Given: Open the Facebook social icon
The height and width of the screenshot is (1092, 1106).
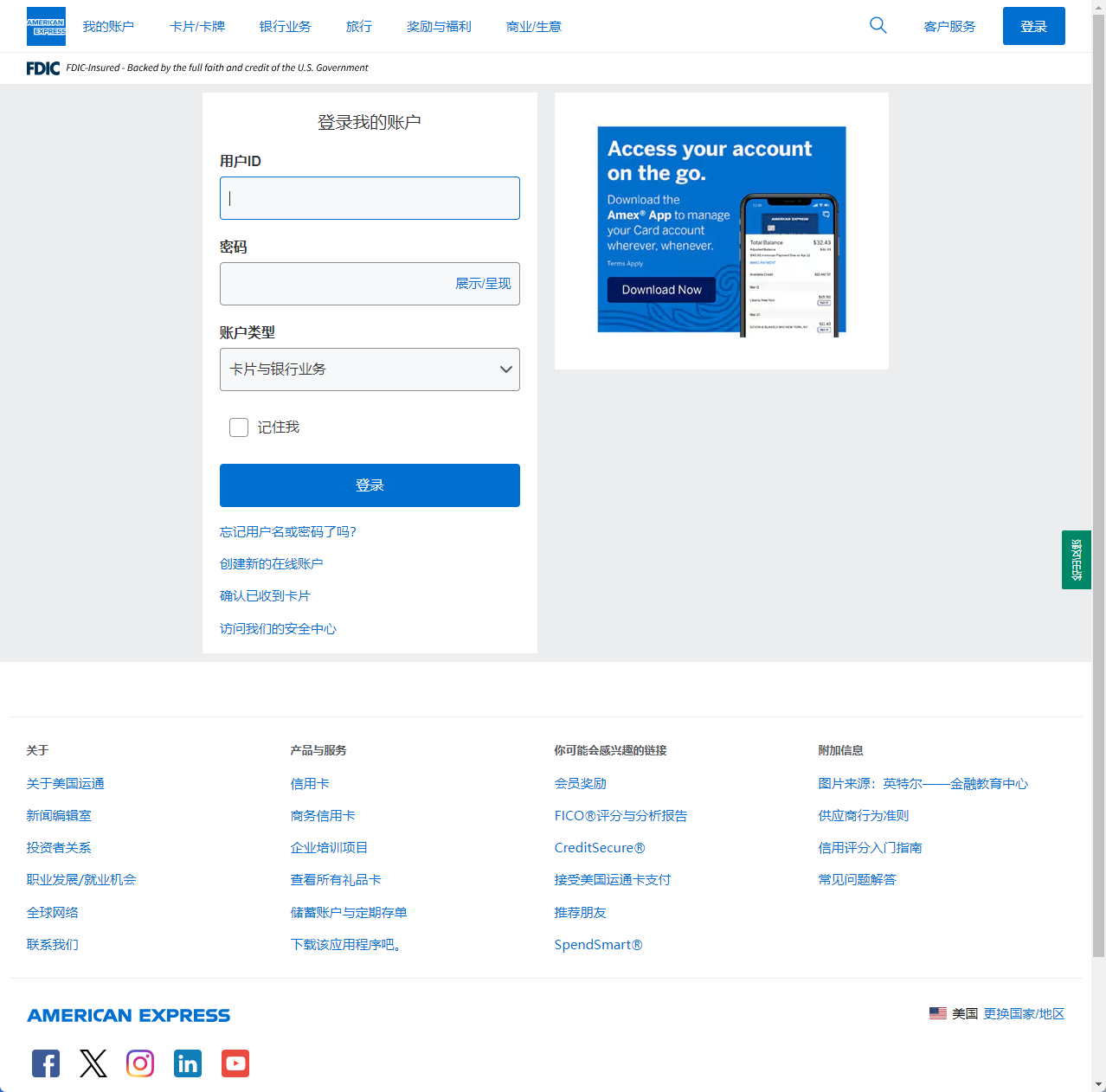Looking at the screenshot, I should pos(46,1063).
